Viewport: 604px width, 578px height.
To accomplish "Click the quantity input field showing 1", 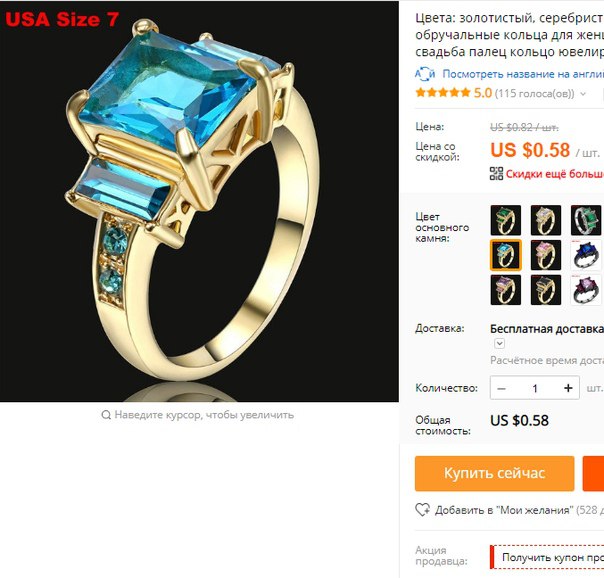I will (x=535, y=388).
